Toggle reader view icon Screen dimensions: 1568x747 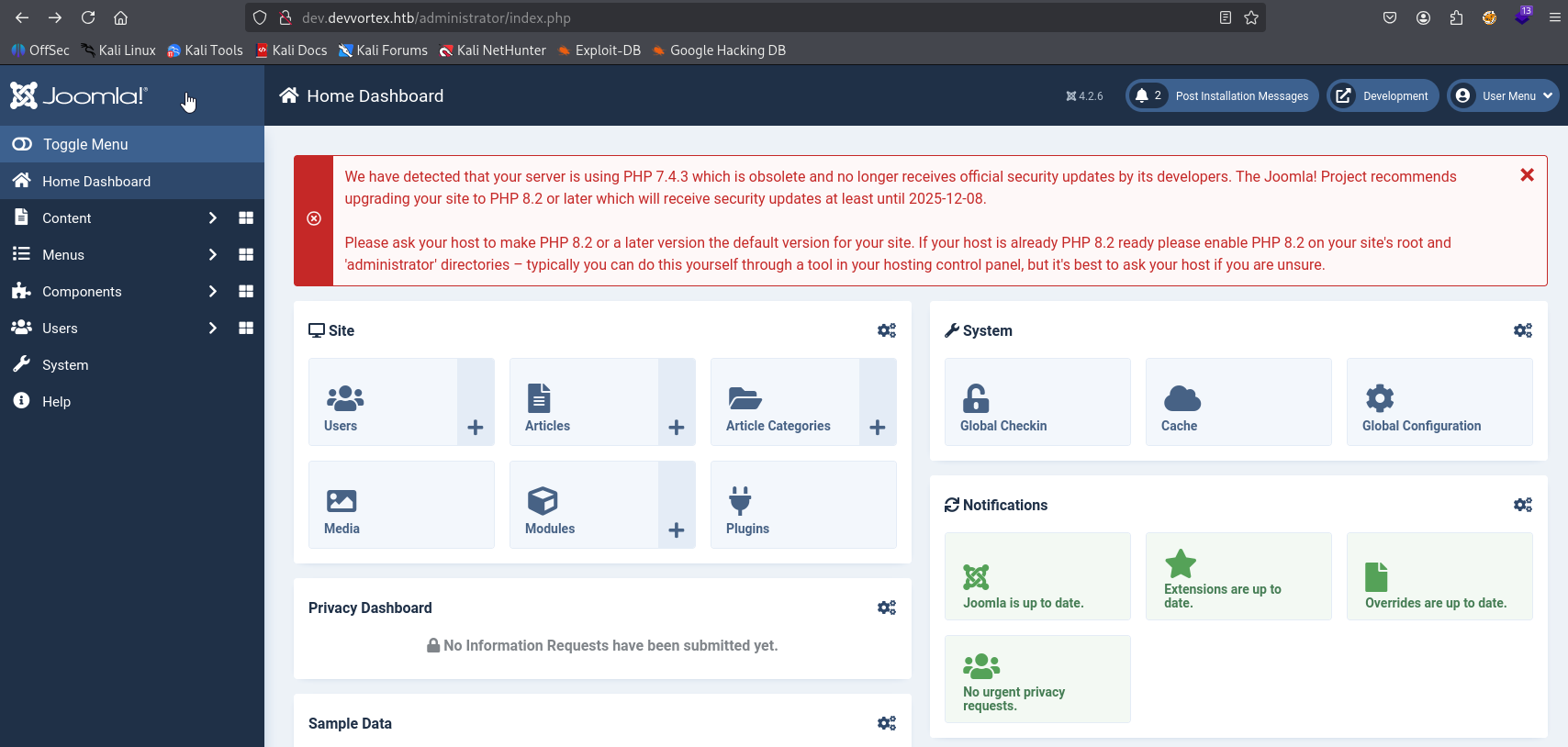point(1225,17)
